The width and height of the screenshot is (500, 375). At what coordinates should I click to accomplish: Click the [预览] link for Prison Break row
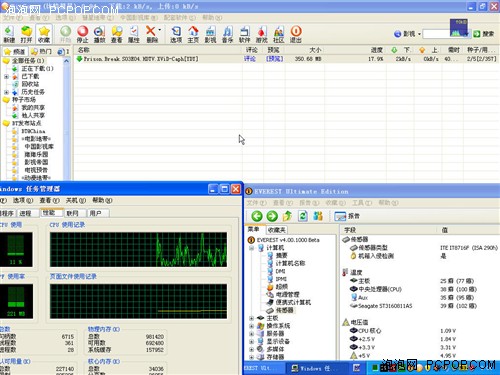[275, 59]
